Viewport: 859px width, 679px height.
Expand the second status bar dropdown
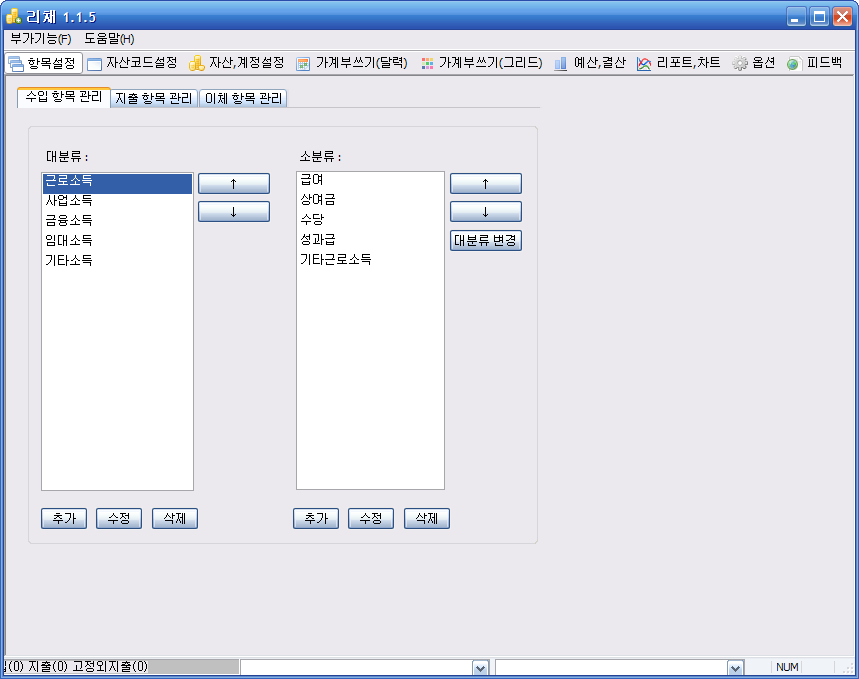point(735,668)
